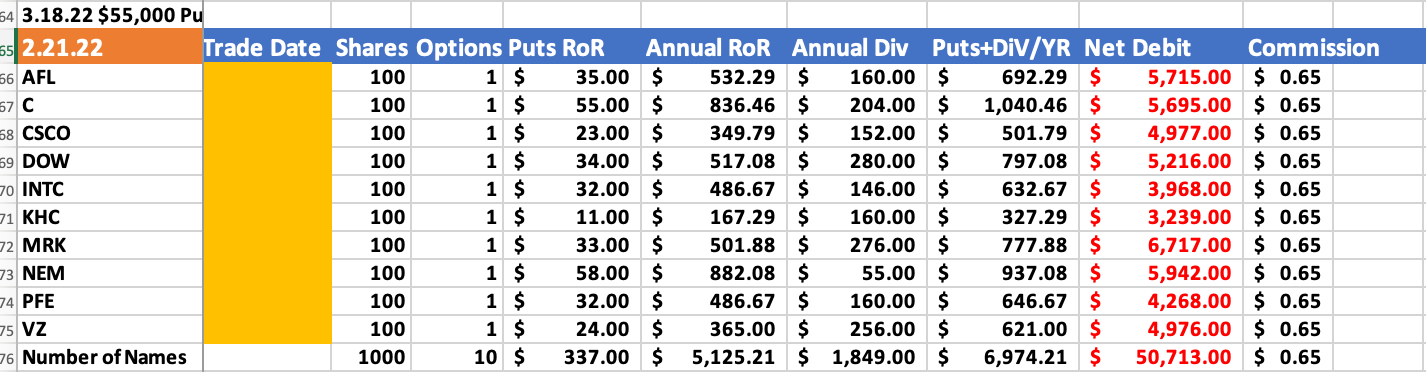Click the orange 2.21.22 date cell

click(x=109, y=48)
